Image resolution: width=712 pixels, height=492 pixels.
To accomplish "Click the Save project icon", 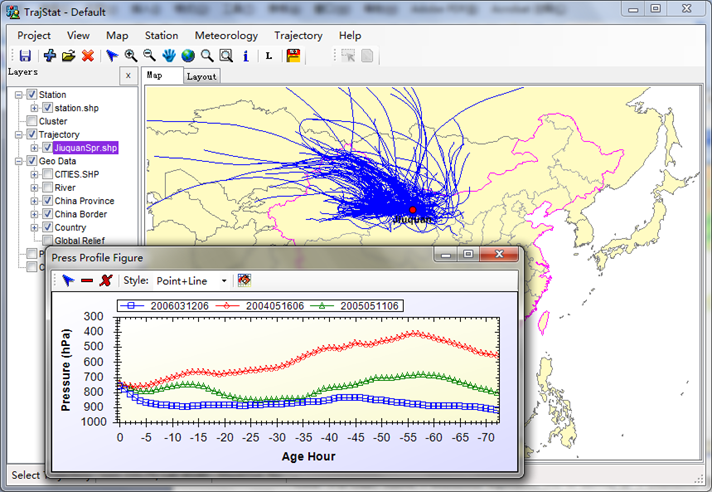I will point(25,56).
